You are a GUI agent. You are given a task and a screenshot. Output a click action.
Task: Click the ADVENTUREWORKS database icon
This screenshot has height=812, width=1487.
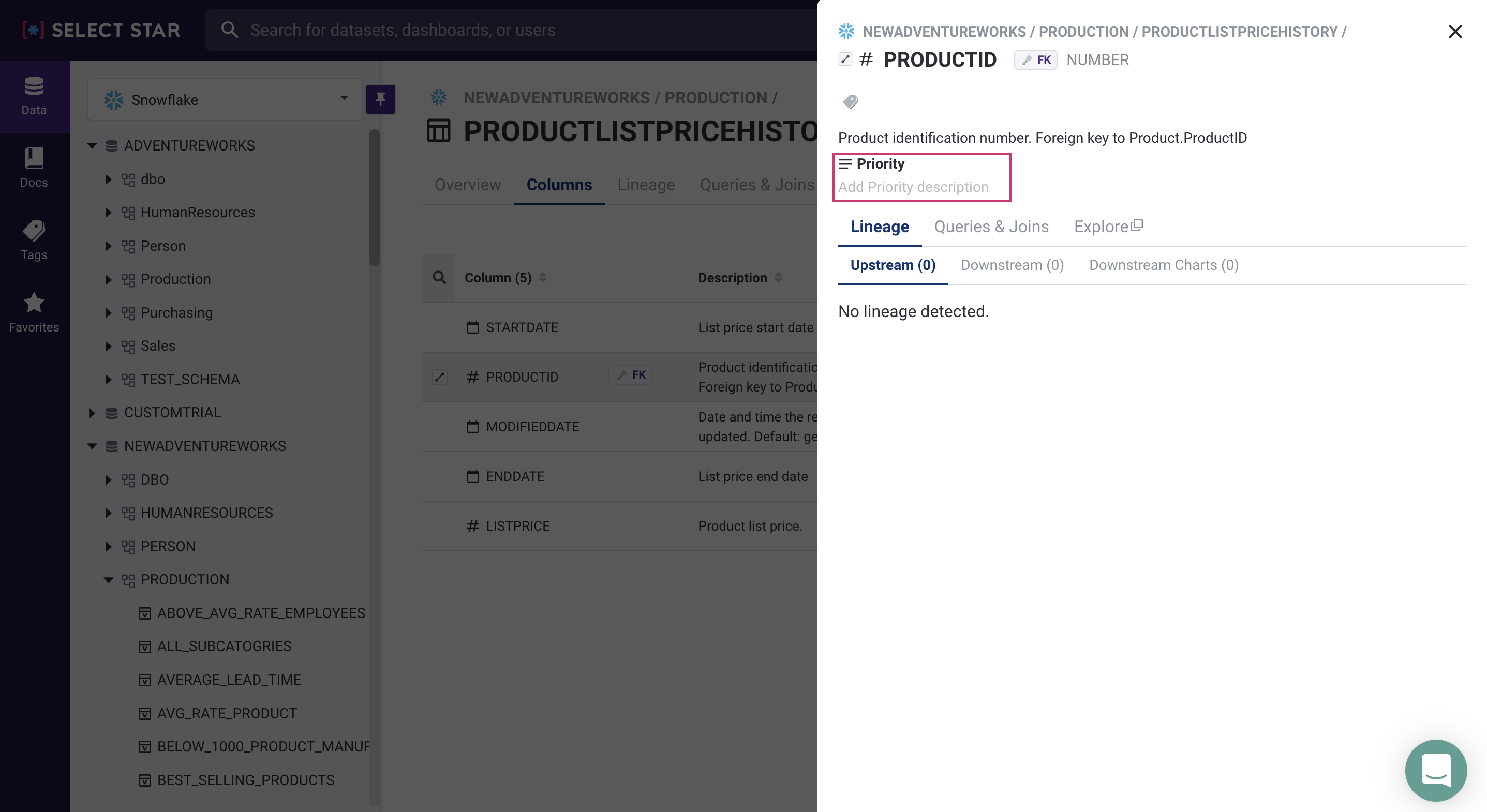(112, 145)
